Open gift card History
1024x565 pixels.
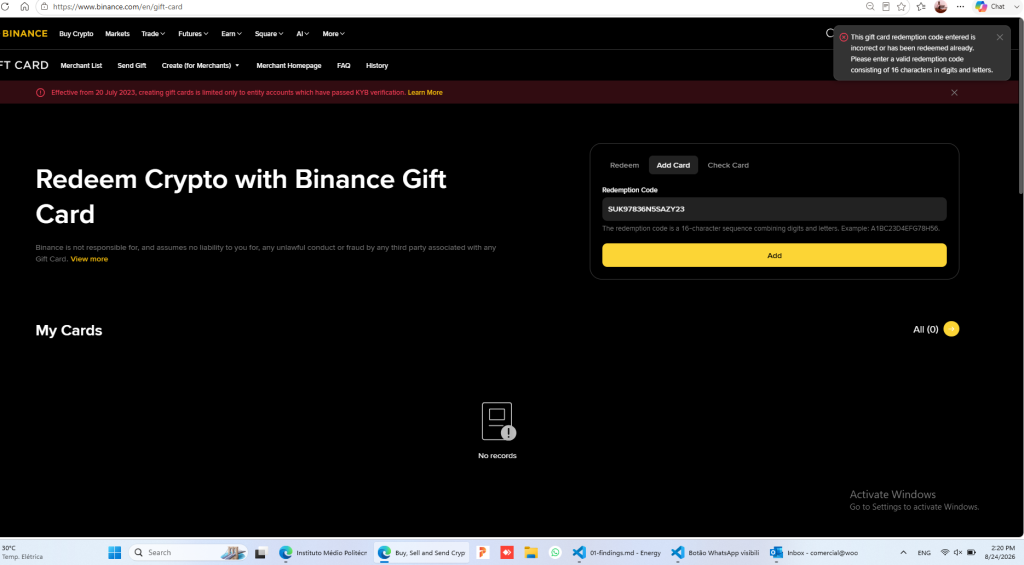point(377,65)
